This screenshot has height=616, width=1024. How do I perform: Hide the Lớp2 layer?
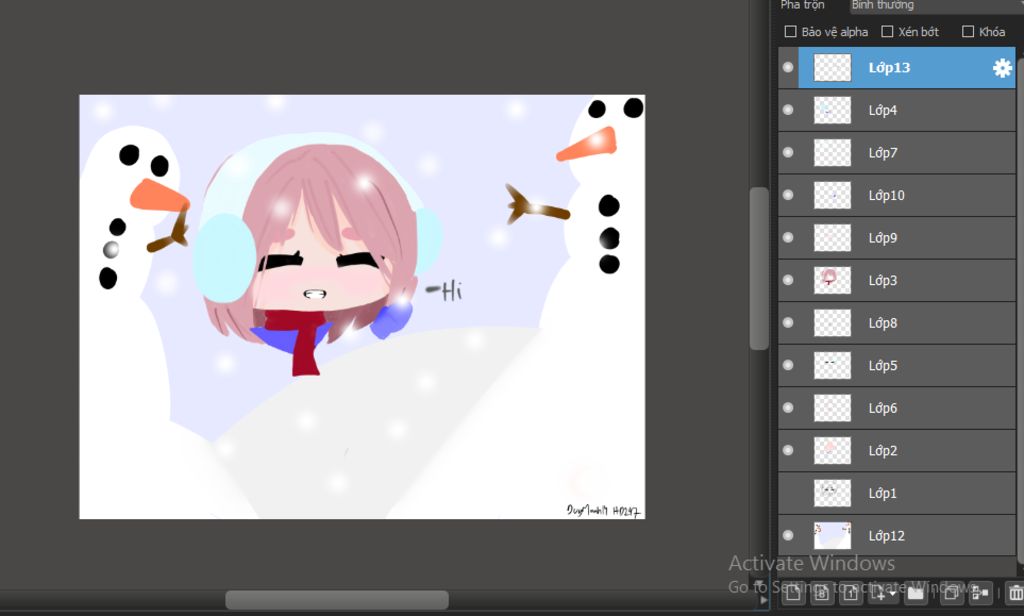(x=788, y=450)
